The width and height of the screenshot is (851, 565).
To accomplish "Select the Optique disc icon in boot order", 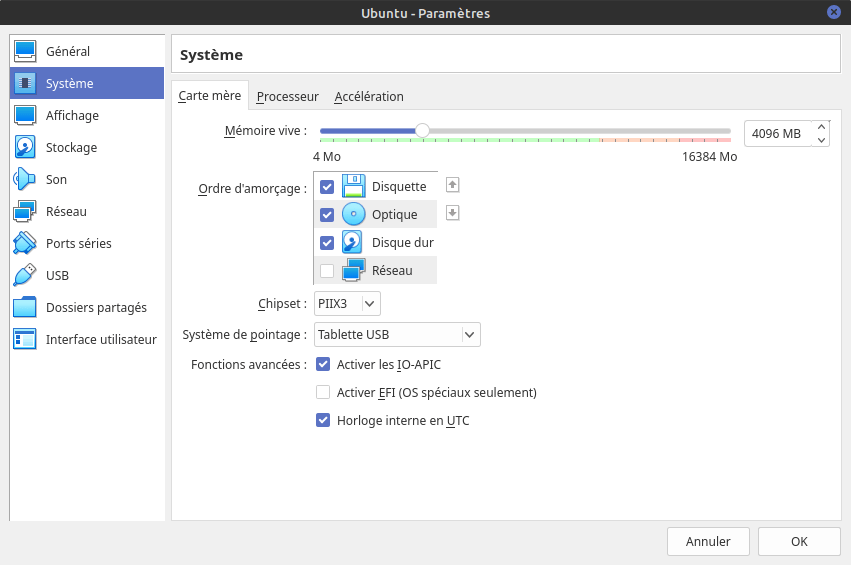I will (x=353, y=214).
